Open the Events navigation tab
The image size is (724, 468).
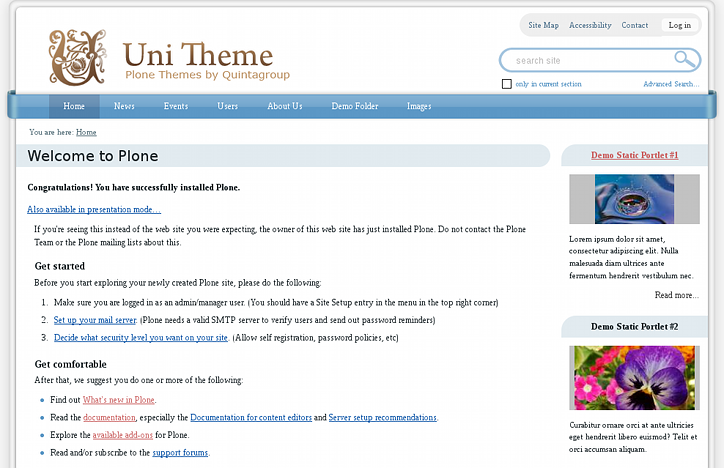[176, 106]
